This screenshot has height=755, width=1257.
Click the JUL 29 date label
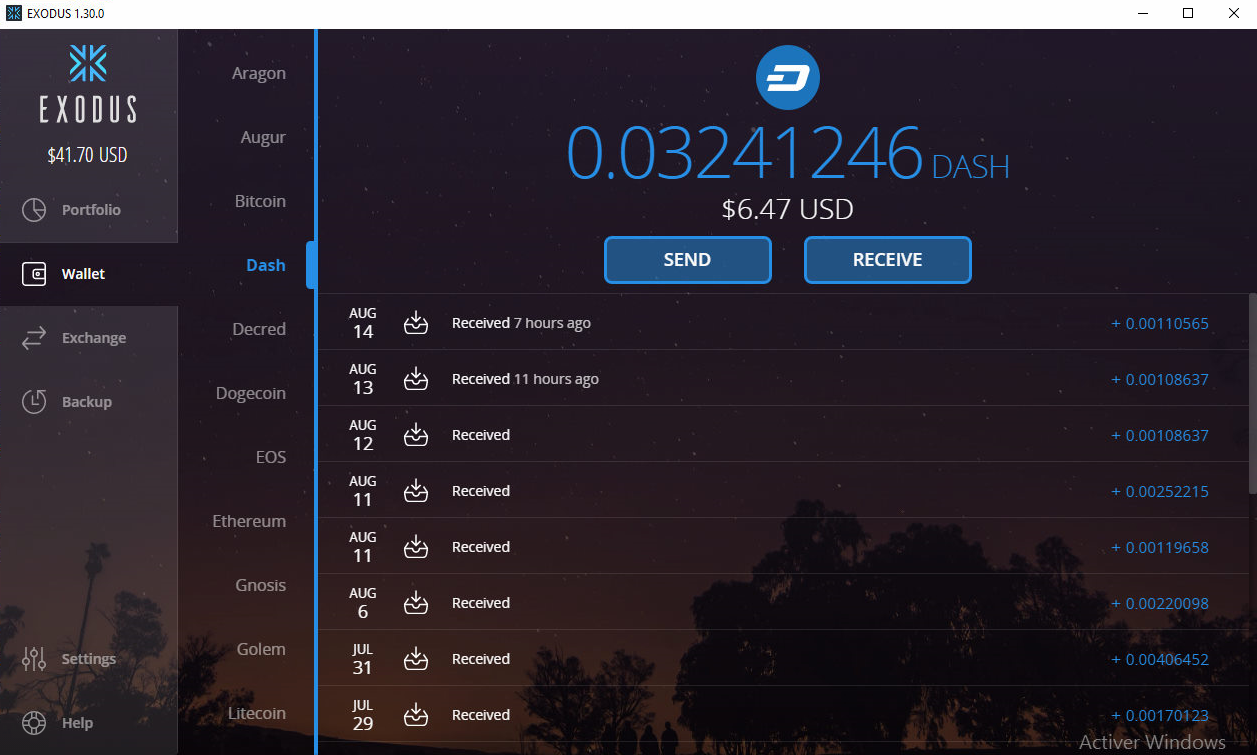click(363, 715)
